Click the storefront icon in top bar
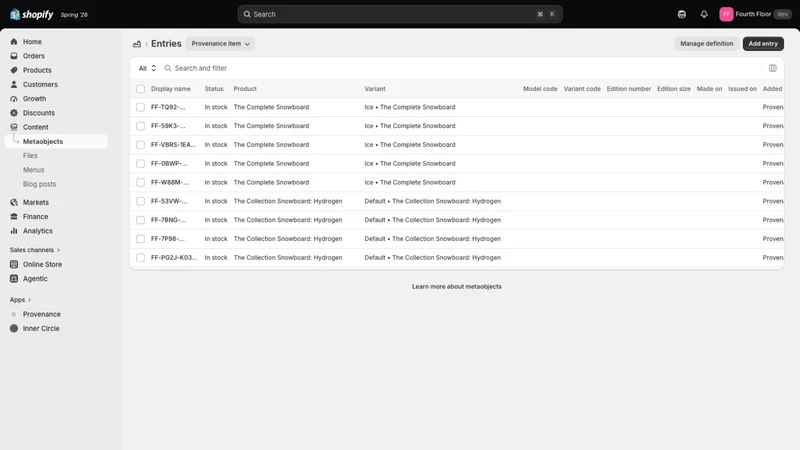 [682, 14]
